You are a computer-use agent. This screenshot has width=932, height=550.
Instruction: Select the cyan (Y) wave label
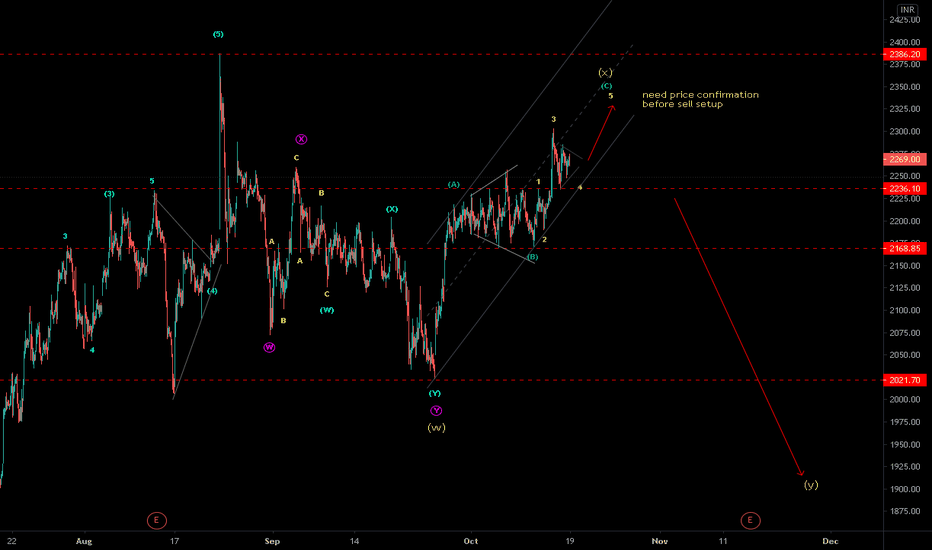(x=434, y=394)
